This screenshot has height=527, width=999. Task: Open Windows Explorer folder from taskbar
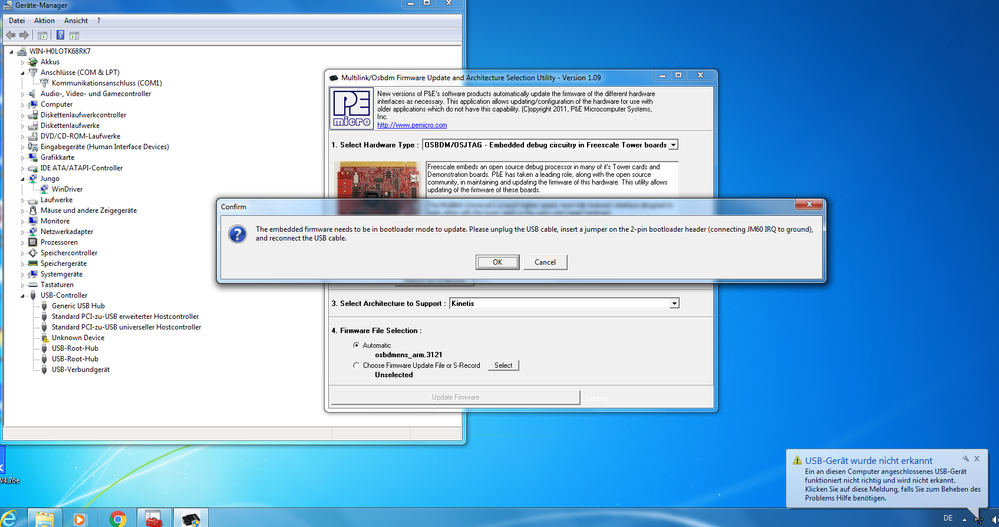pos(45,519)
